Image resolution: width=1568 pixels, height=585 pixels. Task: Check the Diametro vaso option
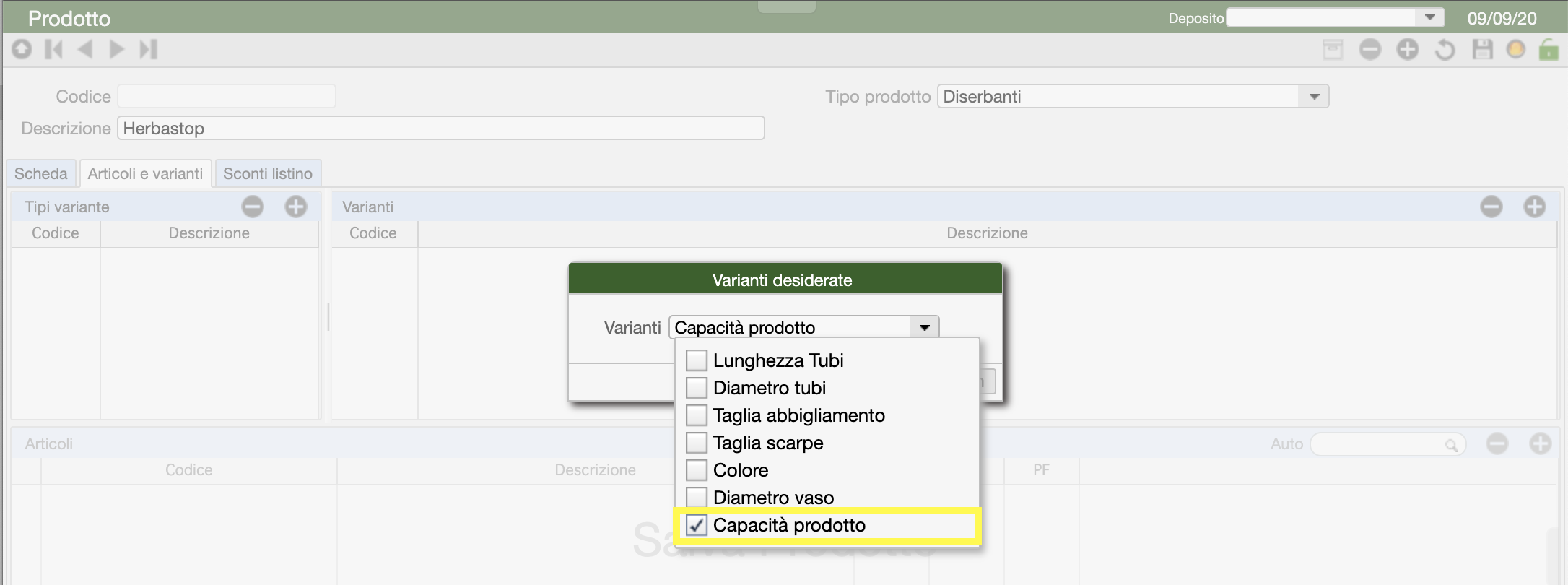click(x=696, y=497)
